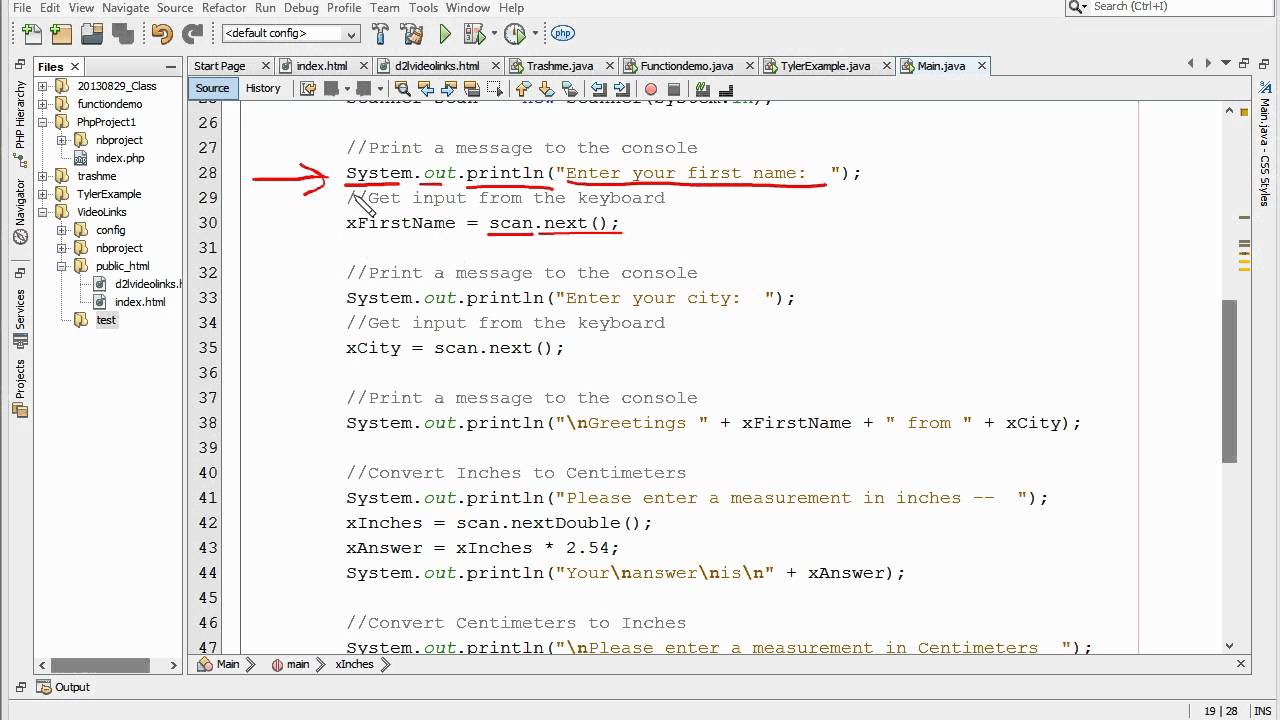
Task: Click the Last Edit icon in editor toolbar
Action: (x=308, y=88)
